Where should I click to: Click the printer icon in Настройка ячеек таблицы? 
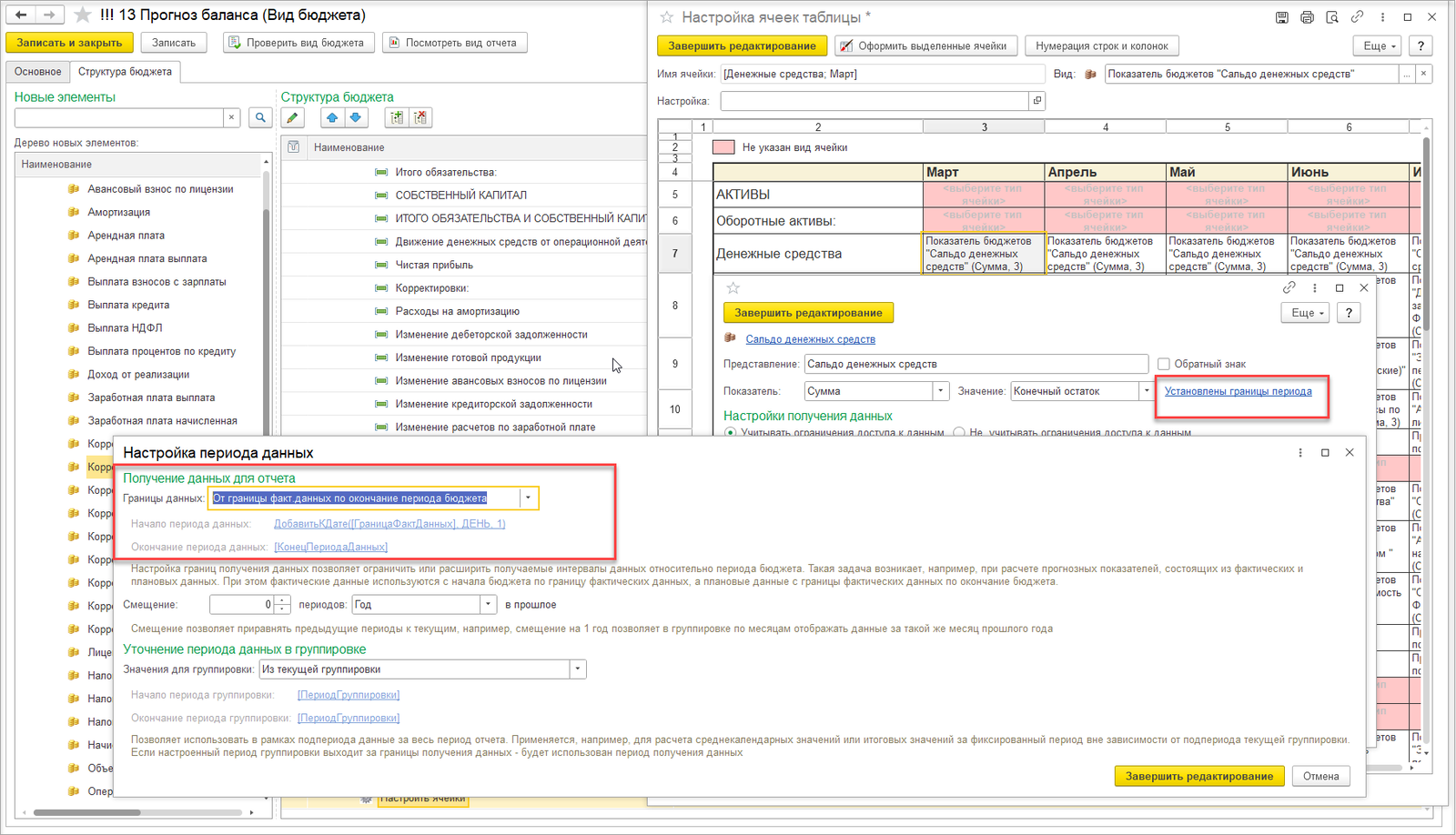(1307, 17)
